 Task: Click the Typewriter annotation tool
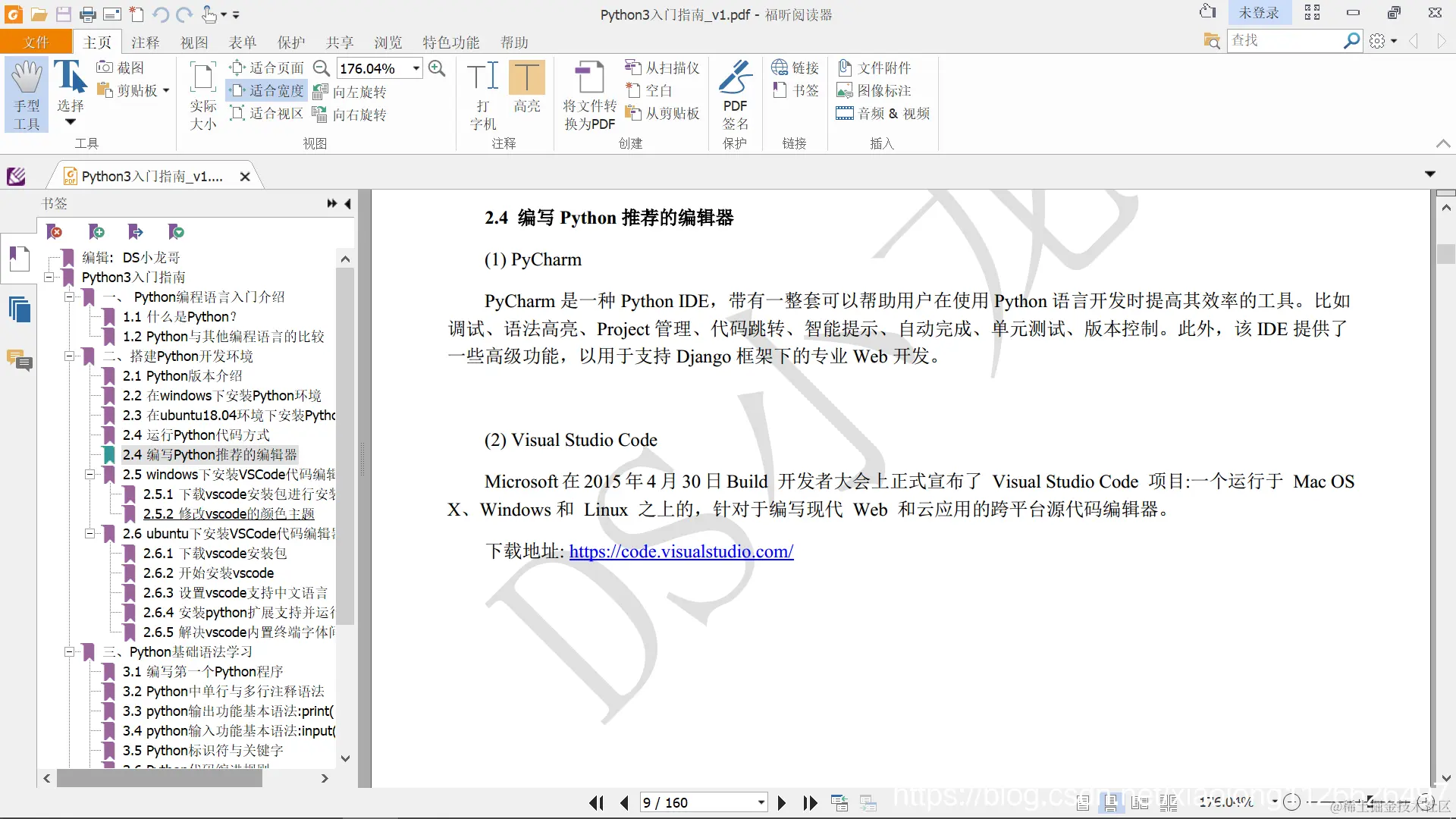[x=482, y=95]
